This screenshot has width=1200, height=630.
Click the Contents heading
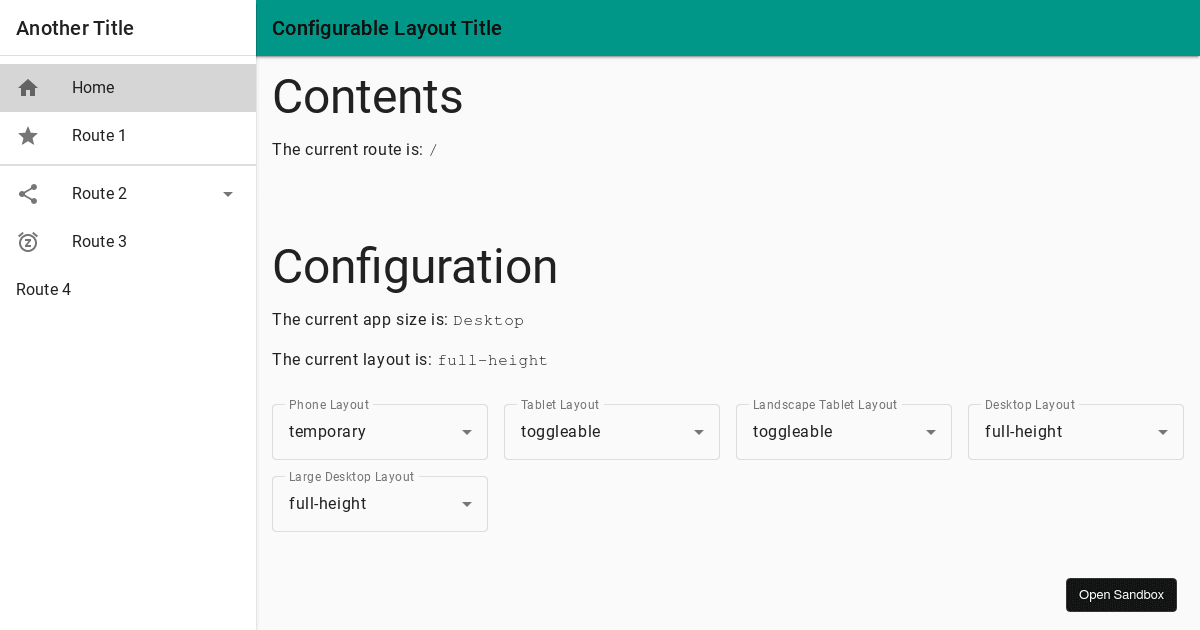click(368, 97)
